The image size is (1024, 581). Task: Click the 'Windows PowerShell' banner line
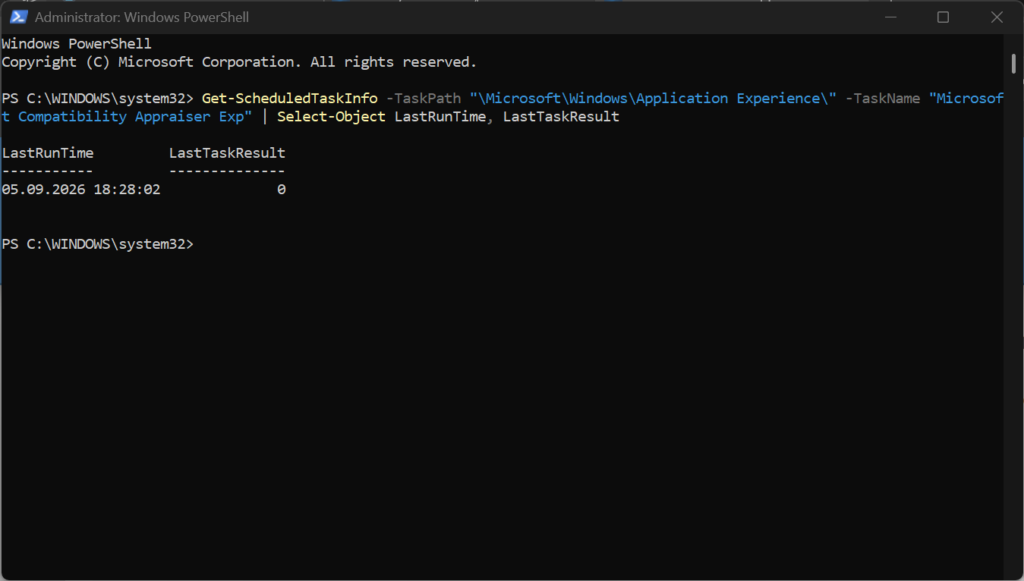point(76,44)
